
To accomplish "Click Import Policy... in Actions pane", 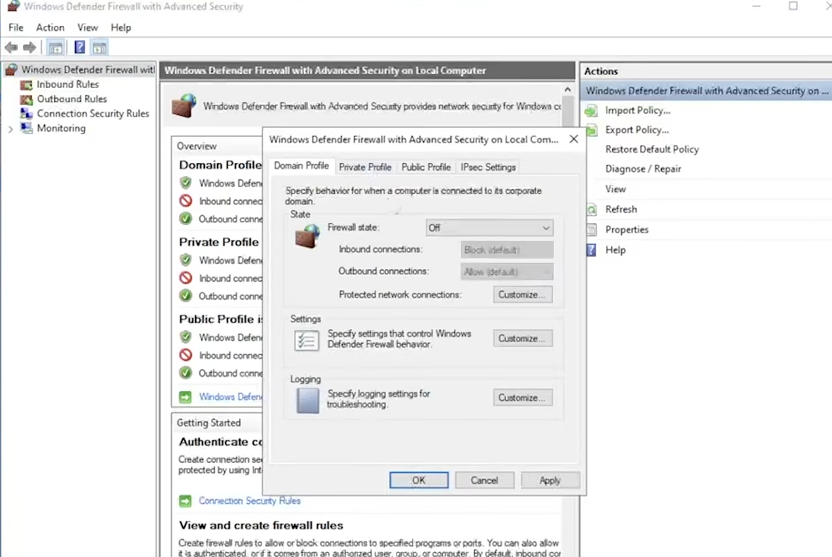I will [638, 110].
